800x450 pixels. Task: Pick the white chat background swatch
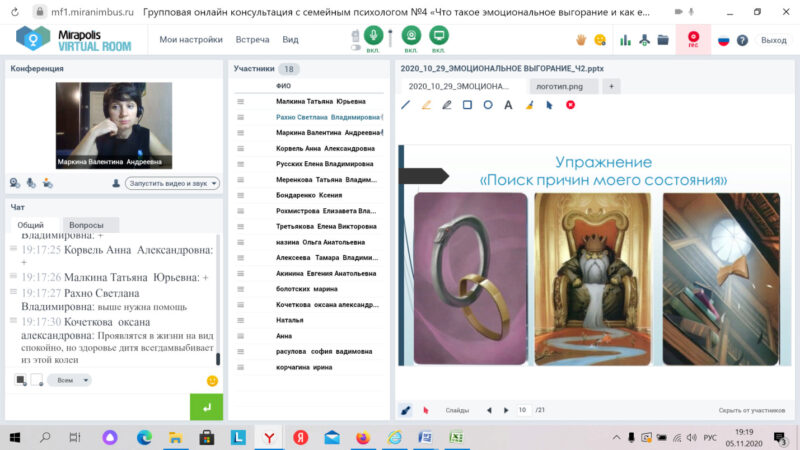37,380
